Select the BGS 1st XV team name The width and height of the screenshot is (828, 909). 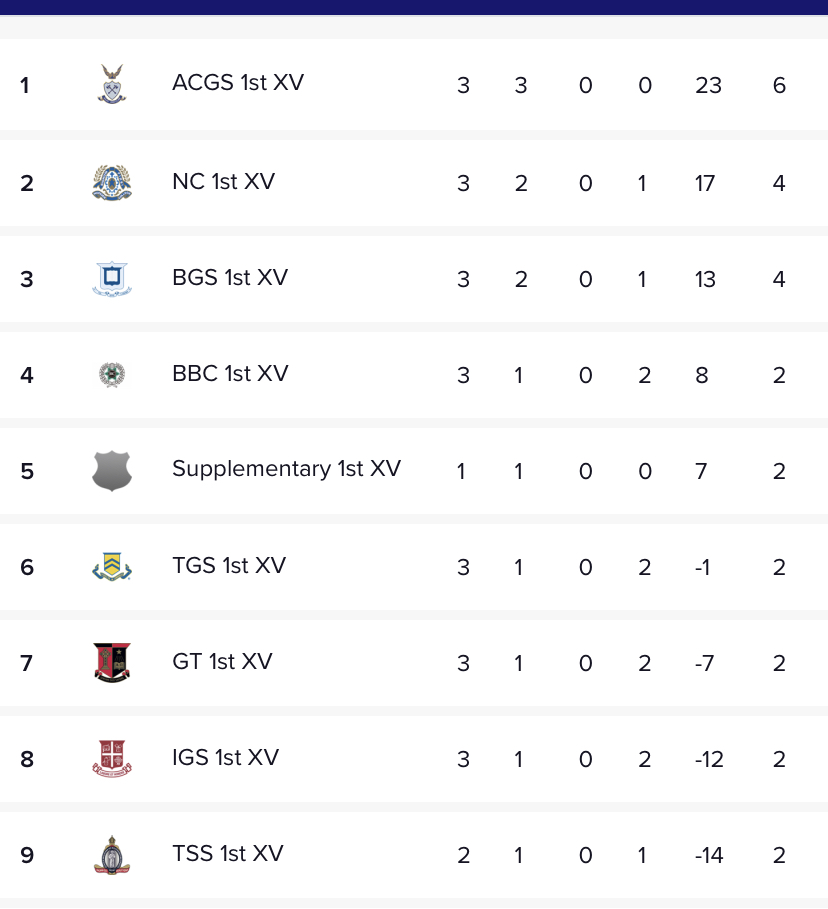click(x=230, y=278)
